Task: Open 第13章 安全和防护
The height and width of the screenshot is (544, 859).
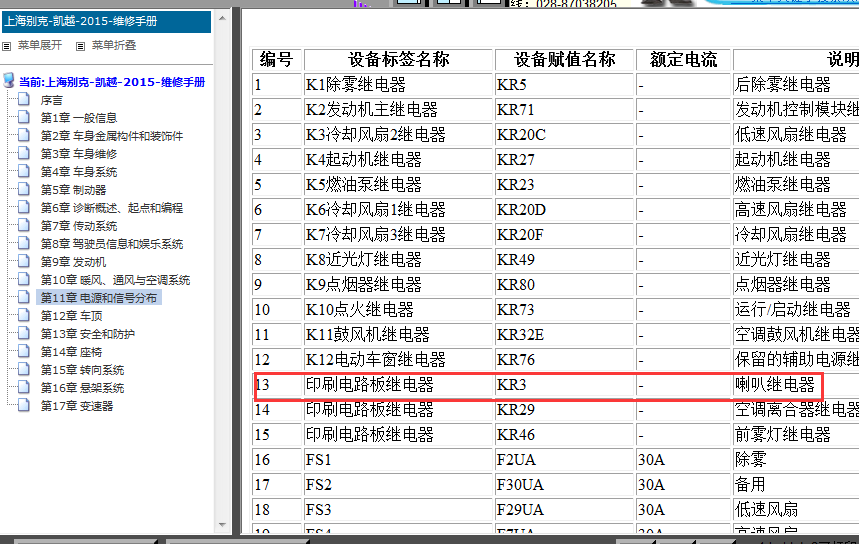Action: (x=88, y=334)
